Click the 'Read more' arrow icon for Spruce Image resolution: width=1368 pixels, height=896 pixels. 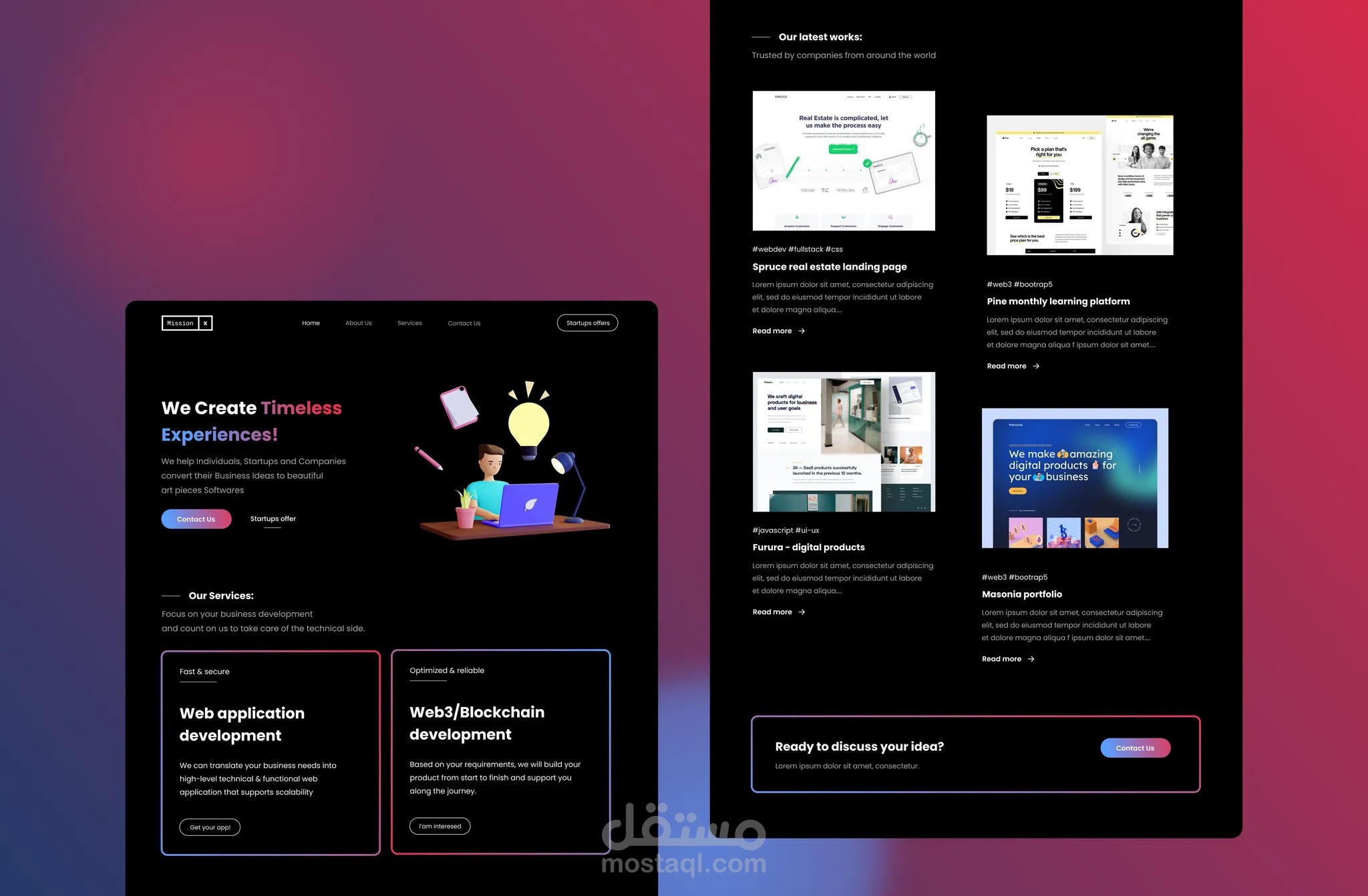point(801,331)
